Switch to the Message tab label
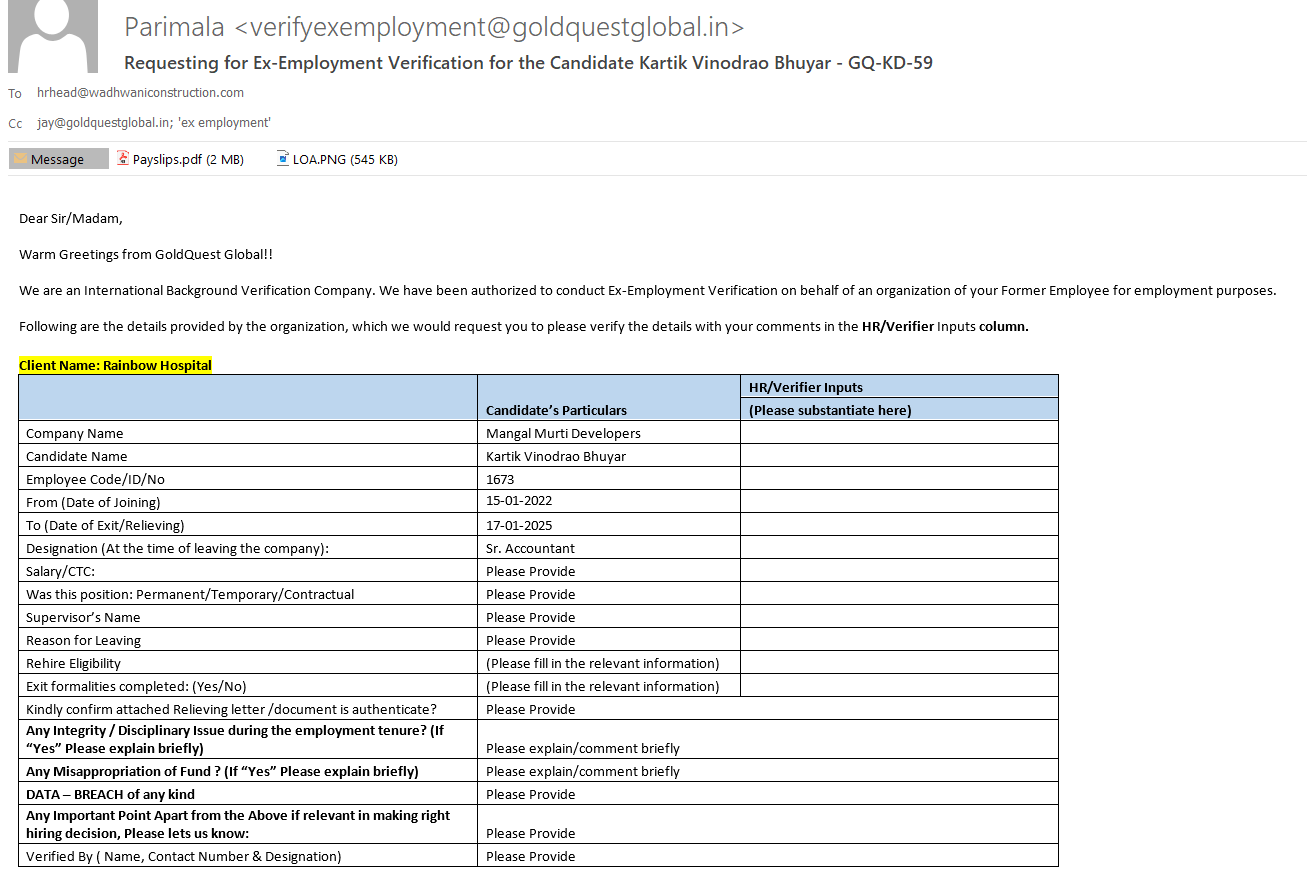Image resolution: width=1307 pixels, height=875 pixels. [x=58, y=160]
